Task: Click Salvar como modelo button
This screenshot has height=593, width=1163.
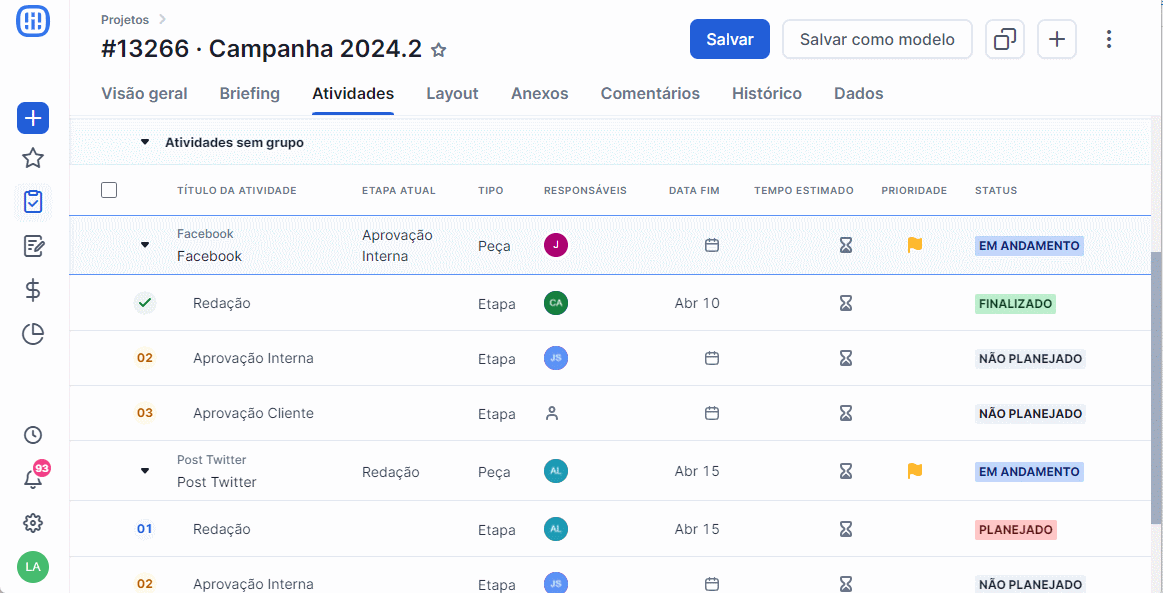Action: coord(877,39)
